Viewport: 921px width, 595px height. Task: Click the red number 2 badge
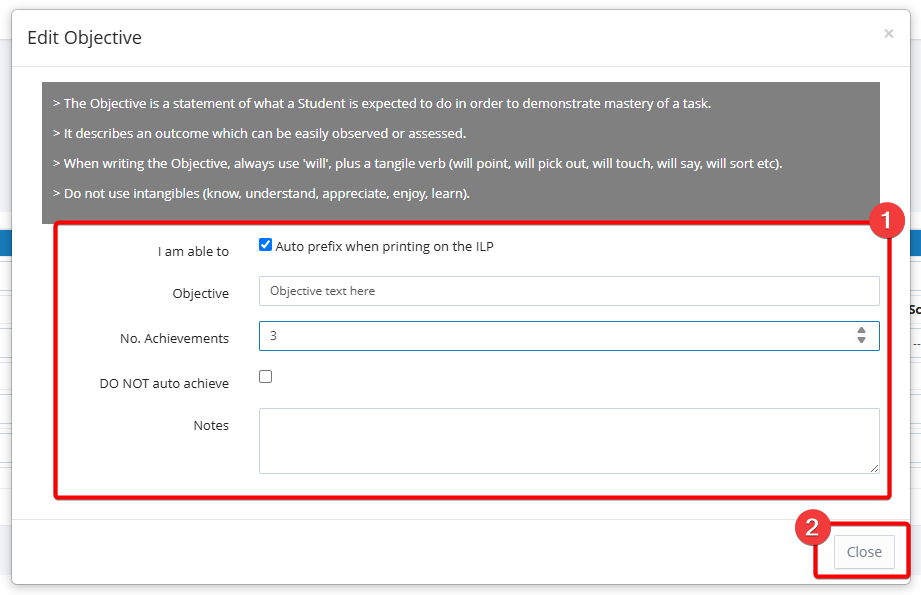pyautogui.click(x=813, y=529)
